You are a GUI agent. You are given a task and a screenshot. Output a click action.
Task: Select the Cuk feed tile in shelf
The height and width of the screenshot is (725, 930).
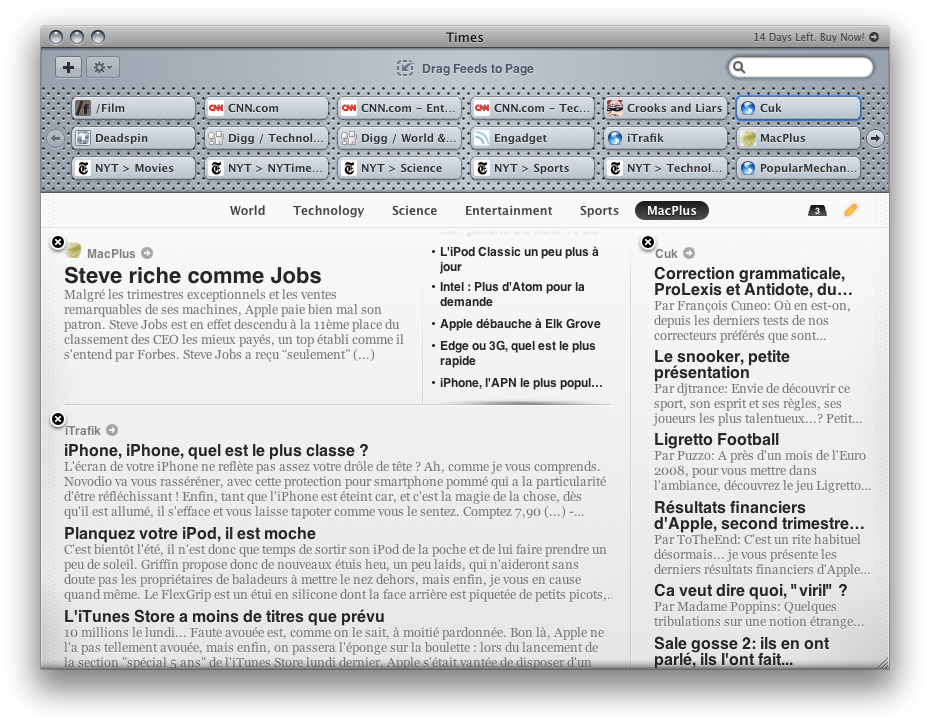click(798, 108)
